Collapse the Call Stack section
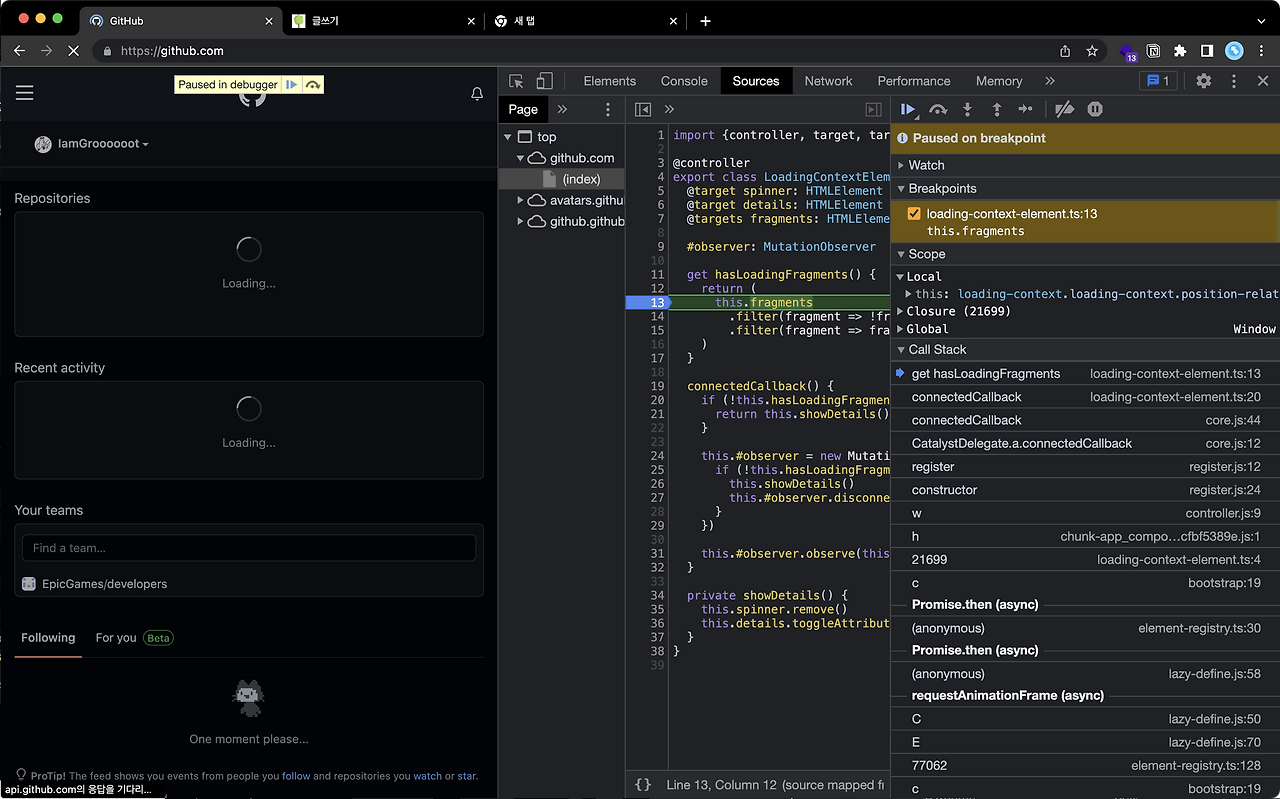Screen dimensions: 1280x799 (x=936, y=350)
